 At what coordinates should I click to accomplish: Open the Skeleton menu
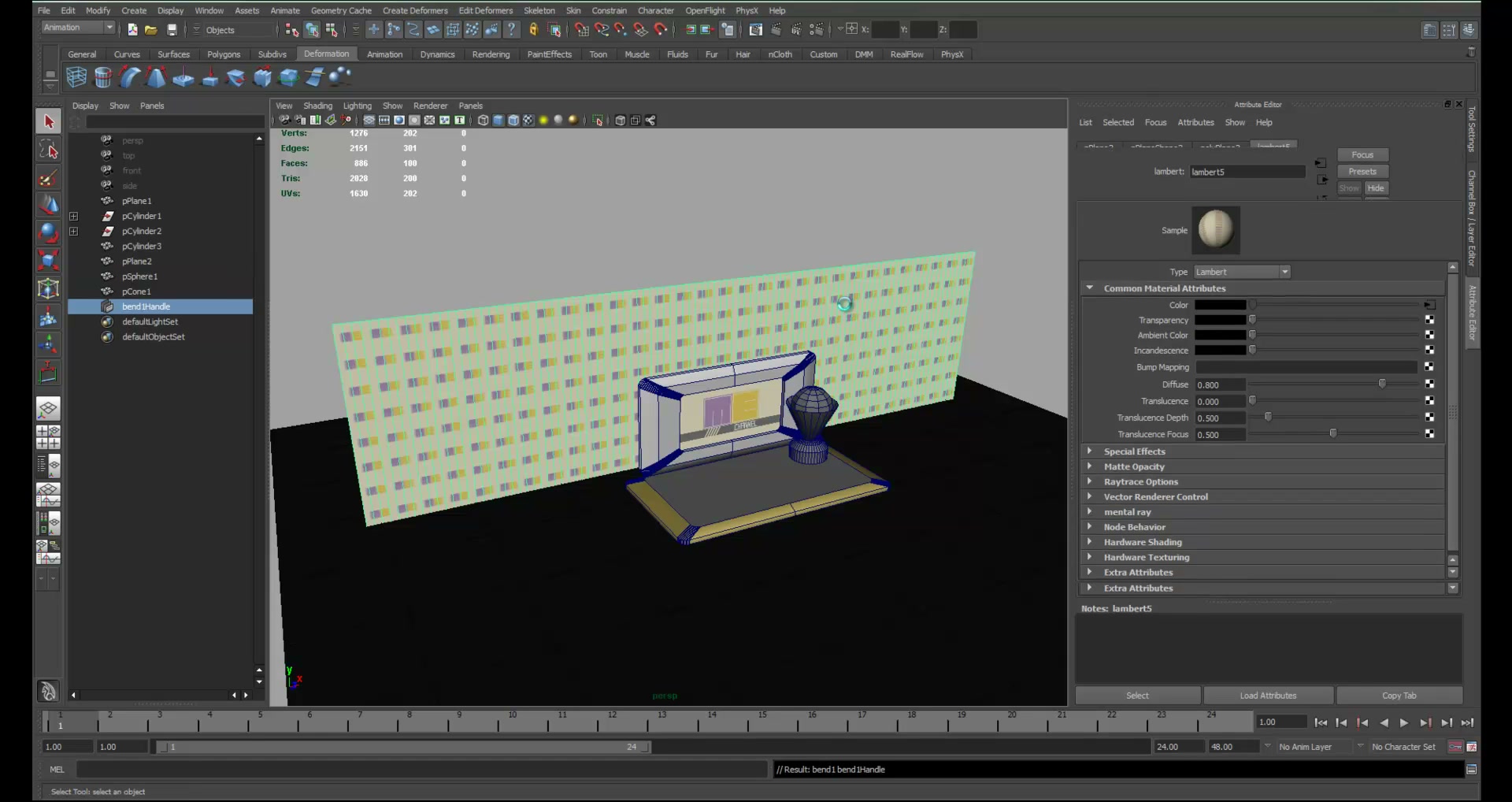(539, 10)
